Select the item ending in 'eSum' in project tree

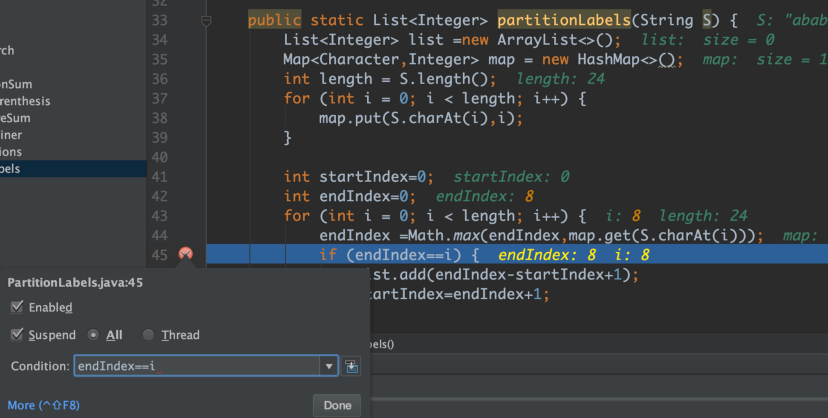[x=17, y=118]
